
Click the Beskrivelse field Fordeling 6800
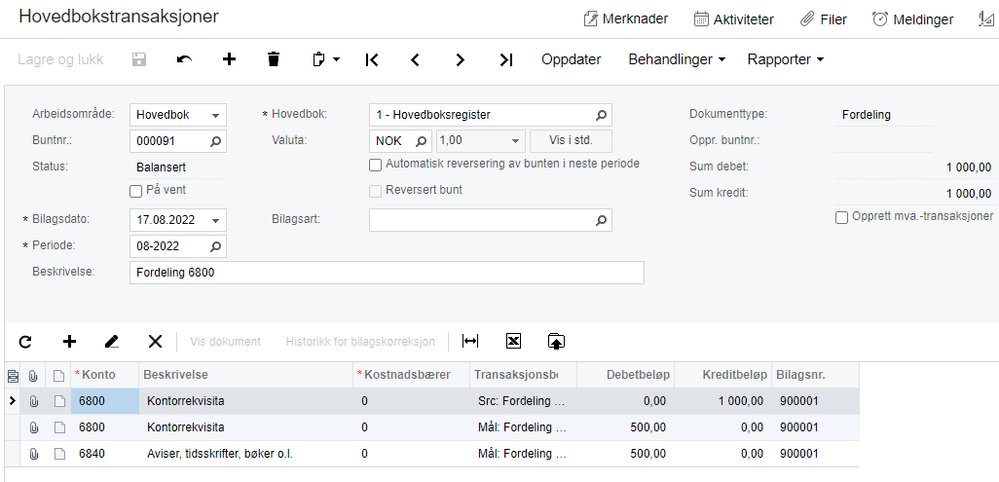pos(387,272)
